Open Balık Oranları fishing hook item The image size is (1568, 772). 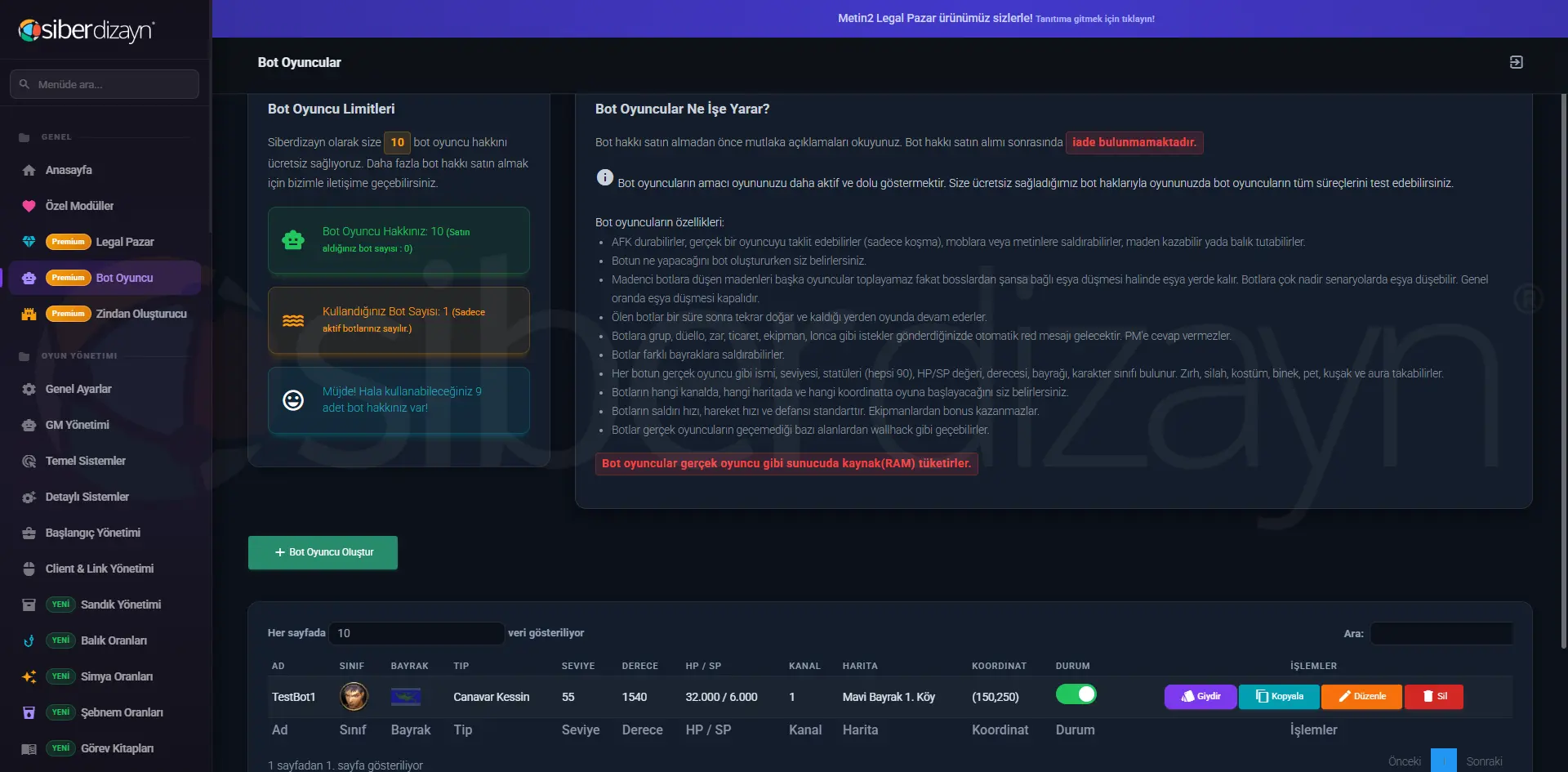coord(106,640)
